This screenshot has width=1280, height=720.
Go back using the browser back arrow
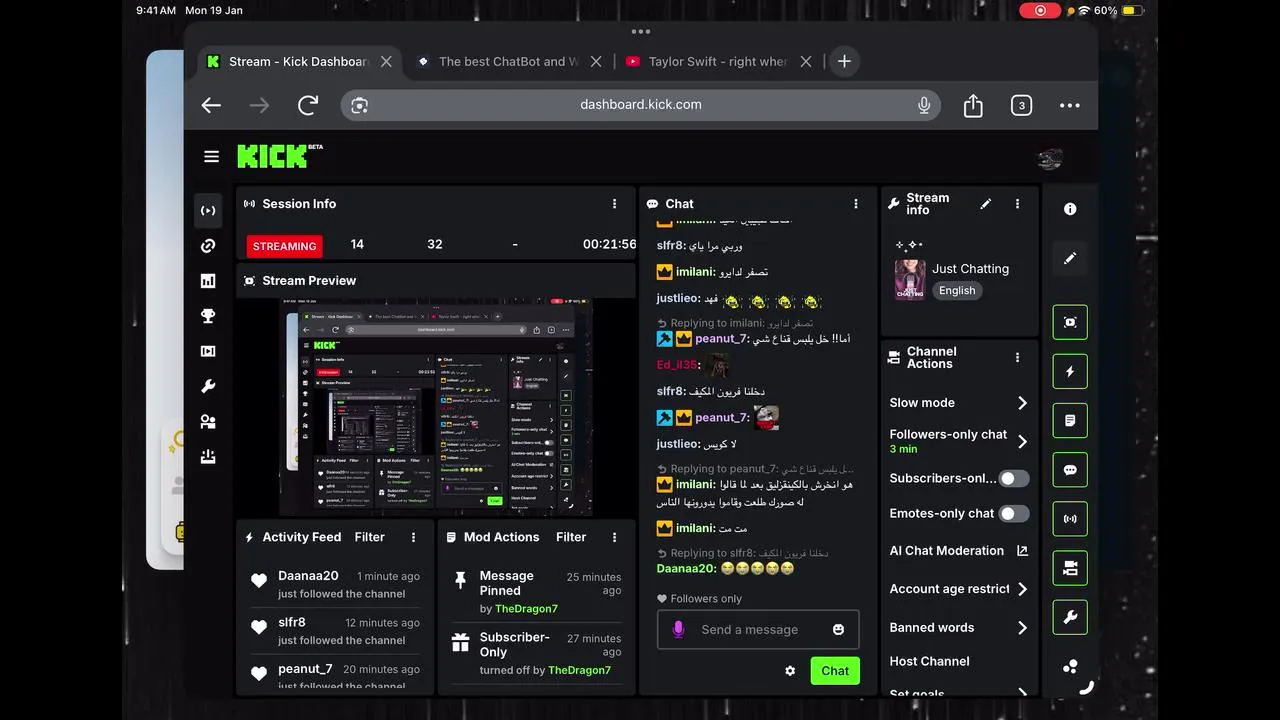click(x=211, y=105)
